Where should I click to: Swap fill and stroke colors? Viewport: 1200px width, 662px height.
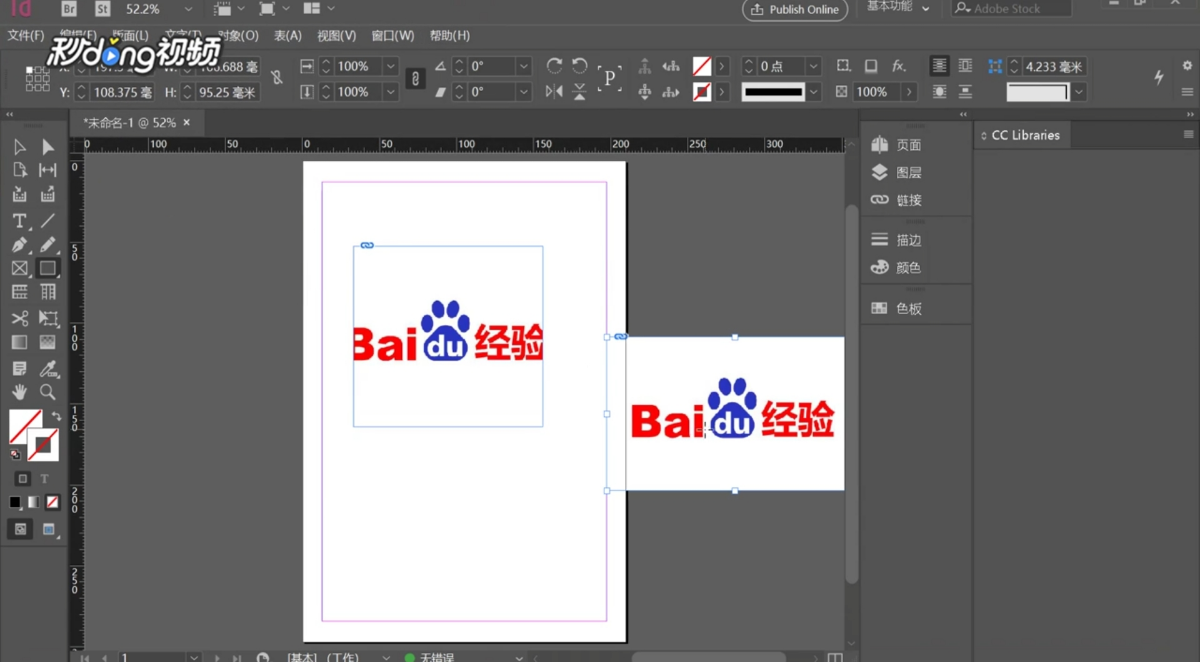56,416
